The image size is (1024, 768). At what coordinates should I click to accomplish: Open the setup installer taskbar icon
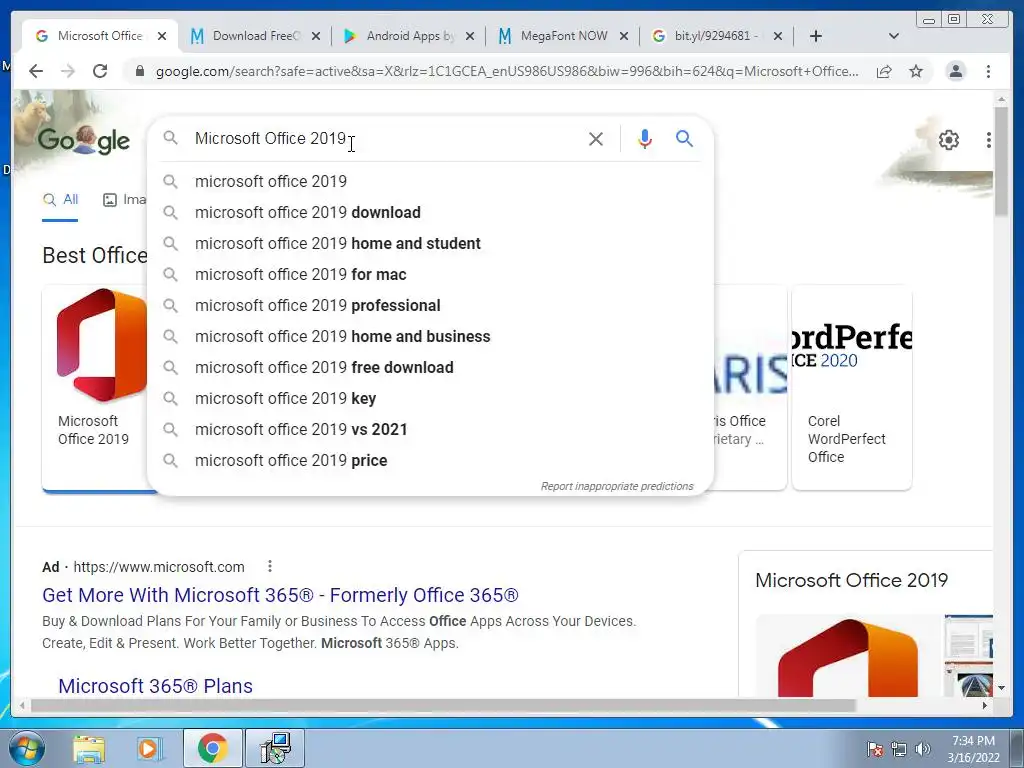275,748
